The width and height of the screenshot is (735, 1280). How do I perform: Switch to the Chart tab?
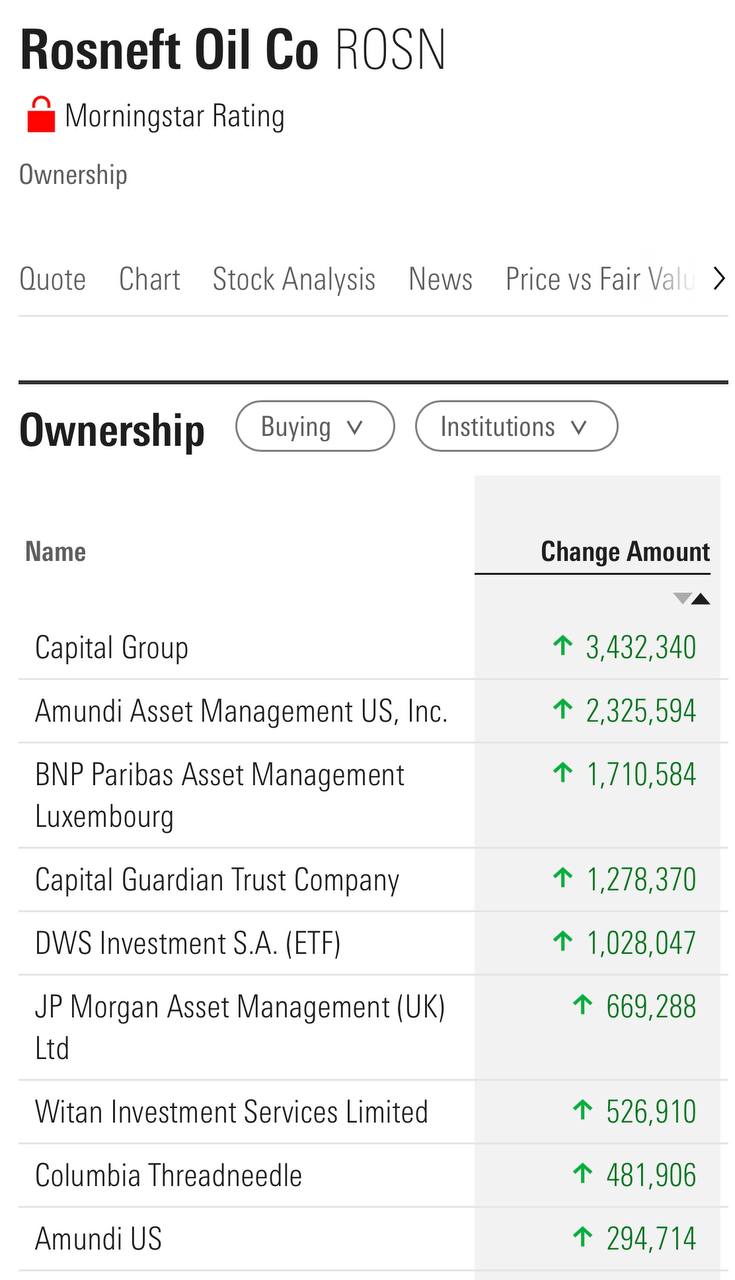click(149, 279)
